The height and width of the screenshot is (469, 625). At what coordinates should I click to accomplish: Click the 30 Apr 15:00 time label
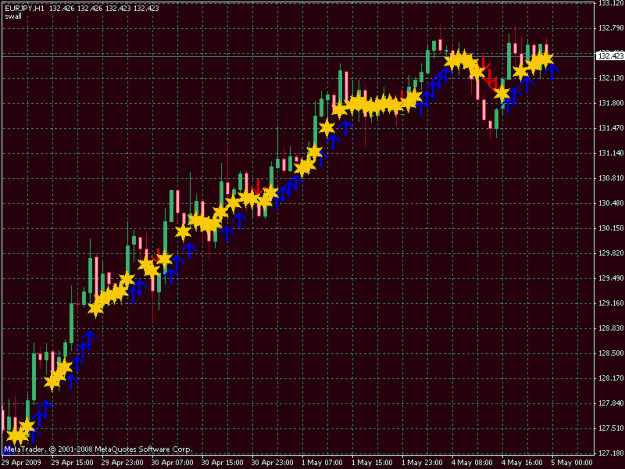click(x=222, y=463)
